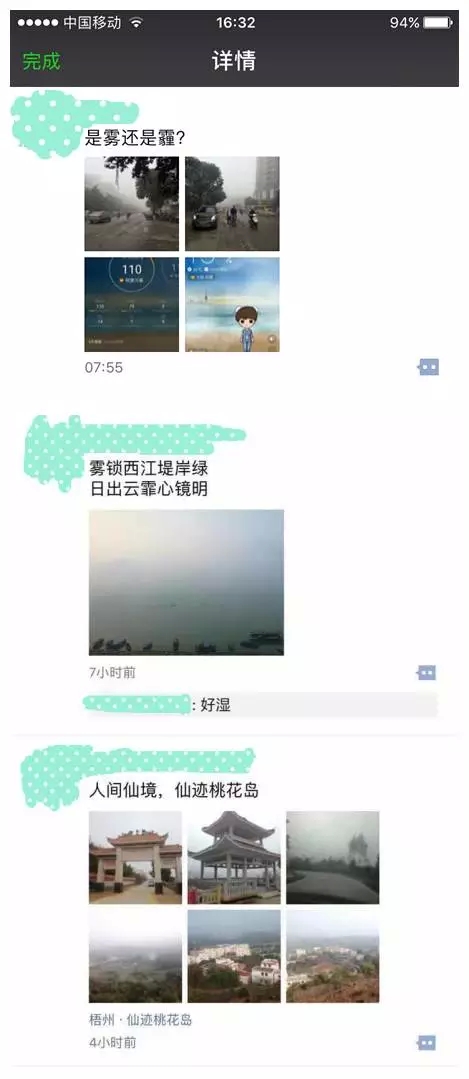Screen dimensions: 469x1079
Task: Tap the green 完成 button
Action: pyautogui.click(x=41, y=61)
